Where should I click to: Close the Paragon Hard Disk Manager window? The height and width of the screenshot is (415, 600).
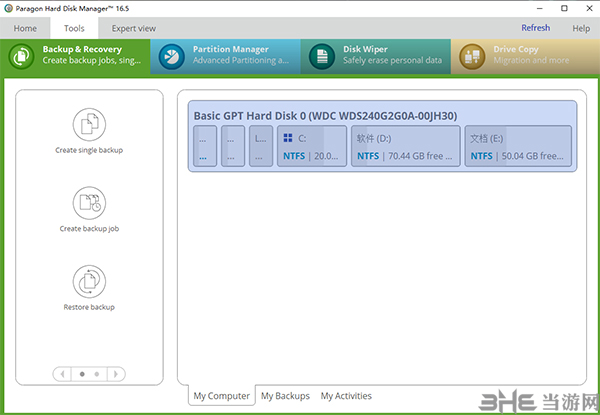click(589, 8)
